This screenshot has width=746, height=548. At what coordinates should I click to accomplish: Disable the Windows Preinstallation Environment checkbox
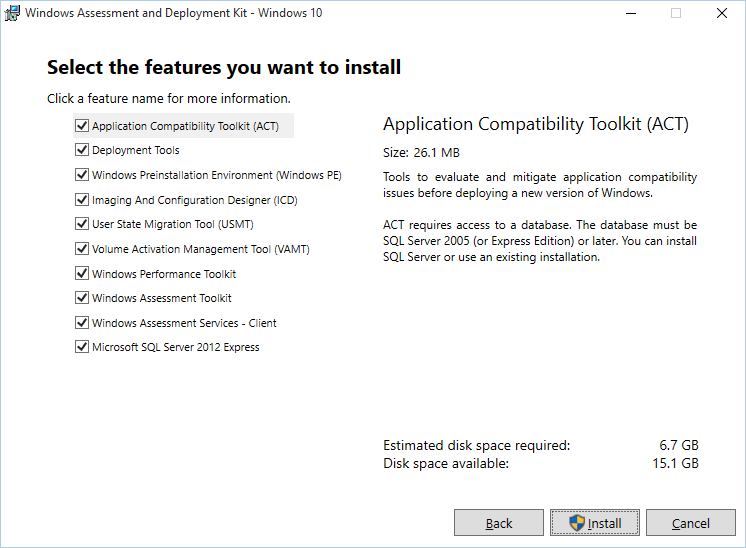pyautogui.click(x=82, y=175)
